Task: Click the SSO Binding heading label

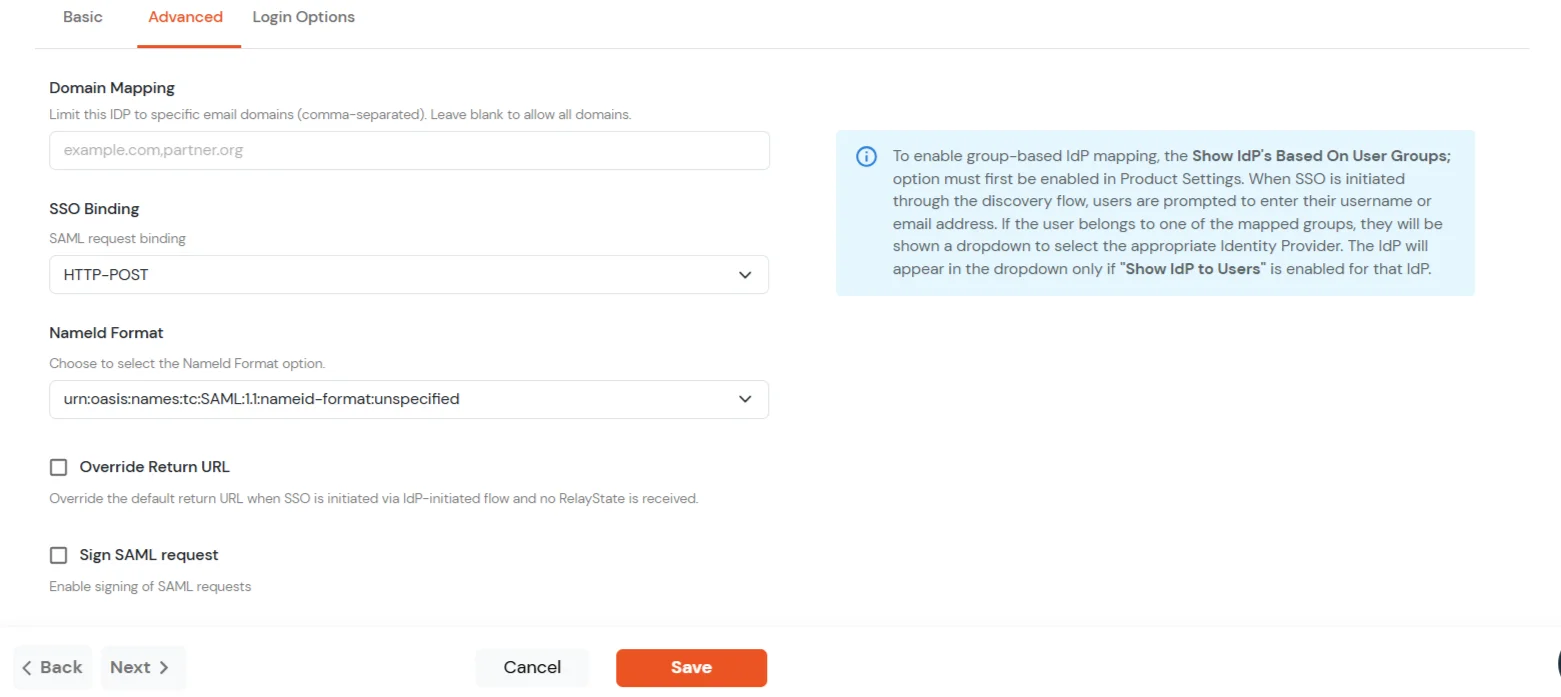Action: click(x=94, y=209)
